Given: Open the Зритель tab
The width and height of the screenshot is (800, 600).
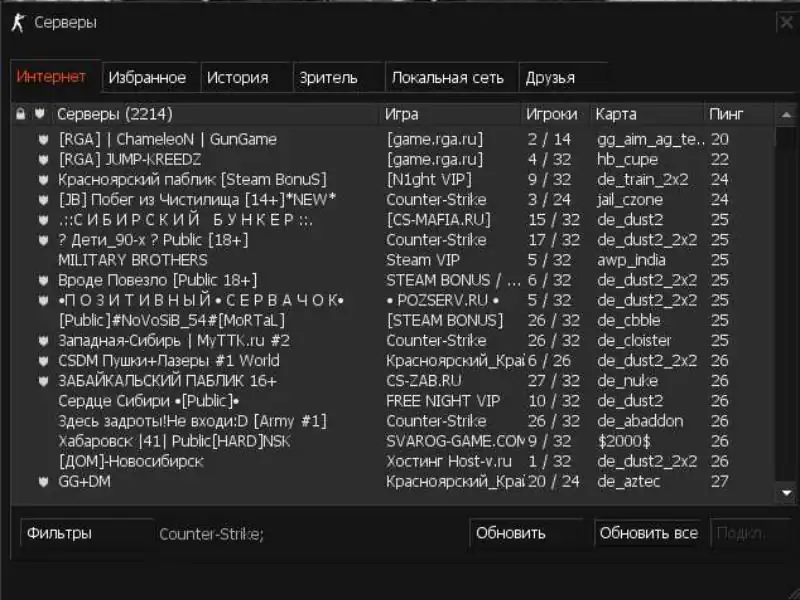Looking at the screenshot, I should 339,78.
